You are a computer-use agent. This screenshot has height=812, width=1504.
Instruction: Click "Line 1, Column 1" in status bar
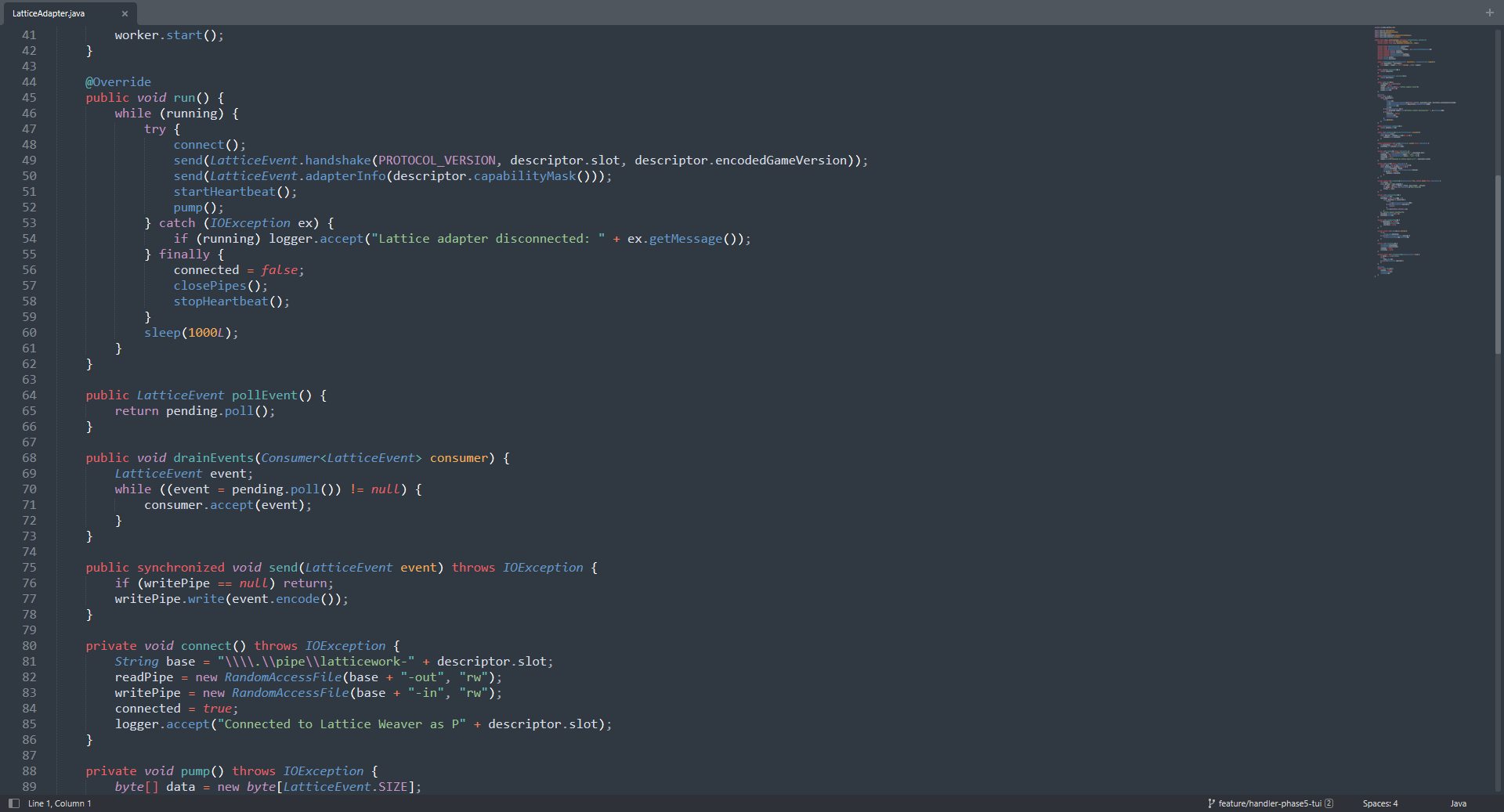pyautogui.click(x=60, y=803)
